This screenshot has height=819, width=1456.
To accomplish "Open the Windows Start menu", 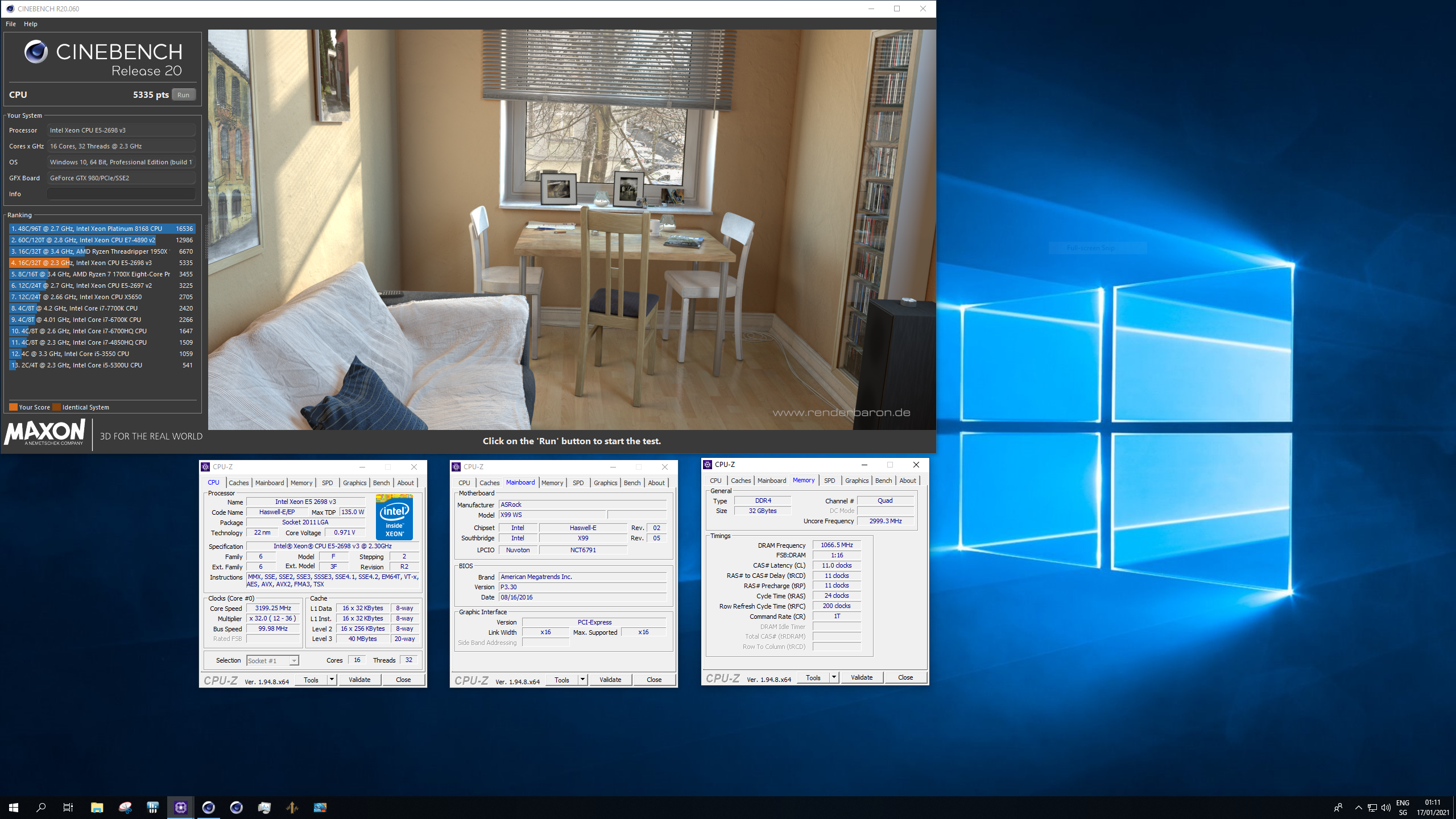I will point(14,807).
